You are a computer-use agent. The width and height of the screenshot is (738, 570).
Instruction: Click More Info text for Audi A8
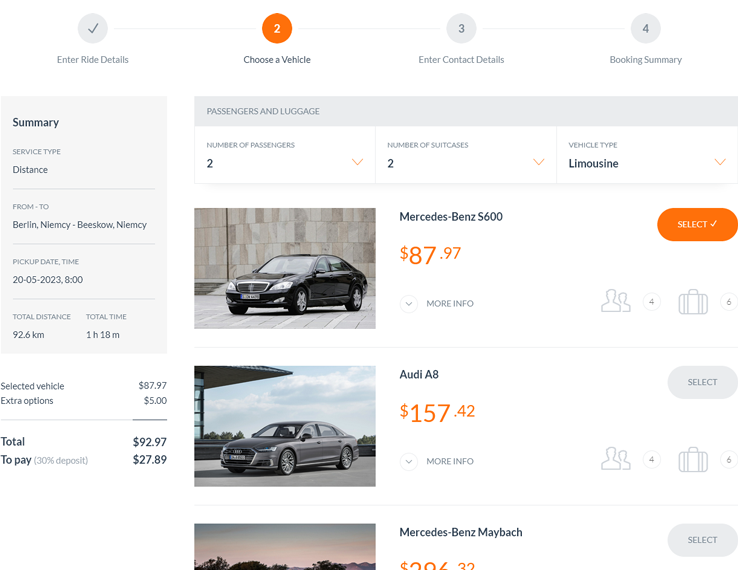tap(449, 461)
